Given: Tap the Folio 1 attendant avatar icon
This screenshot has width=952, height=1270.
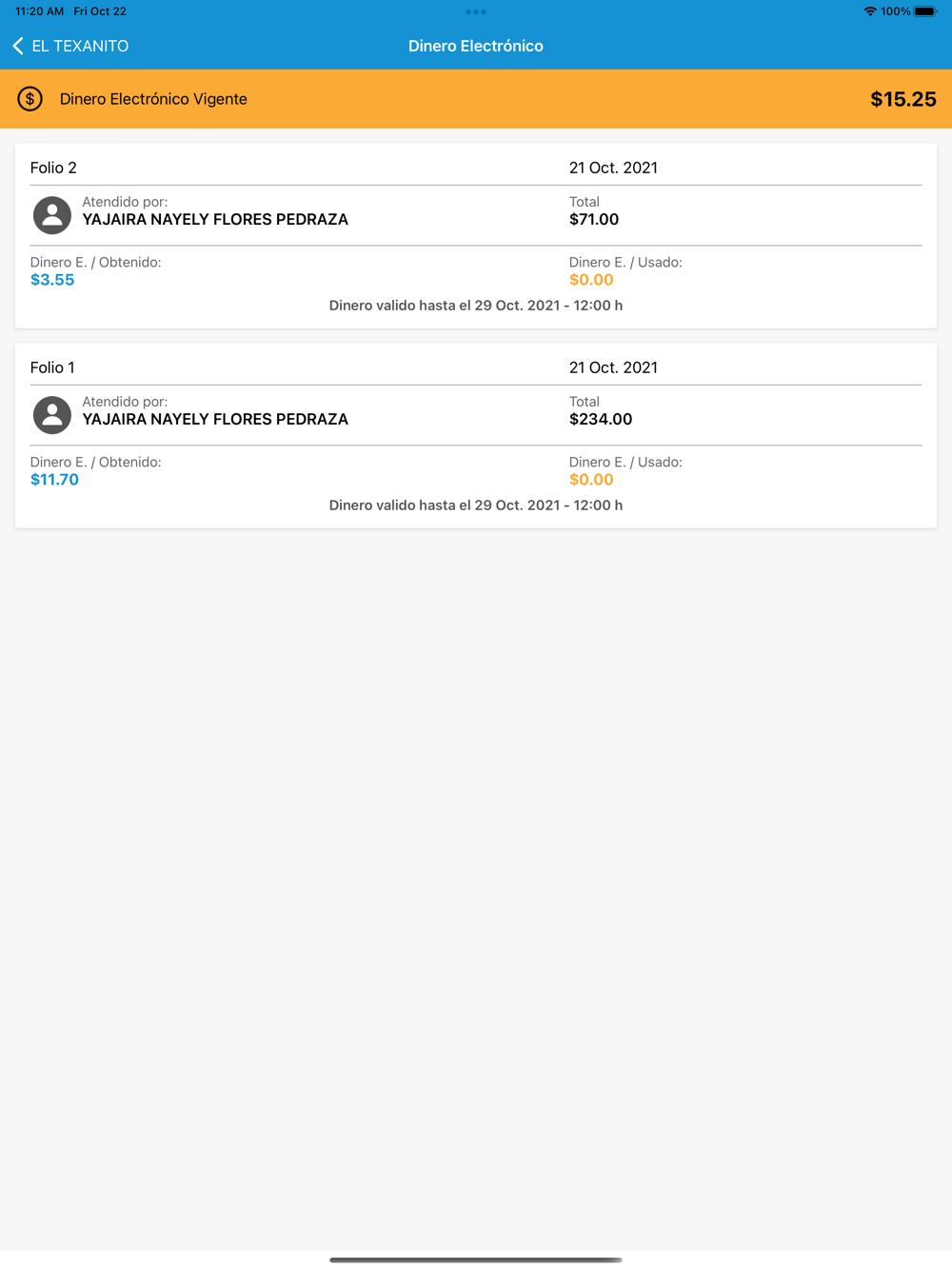Looking at the screenshot, I should (52, 415).
